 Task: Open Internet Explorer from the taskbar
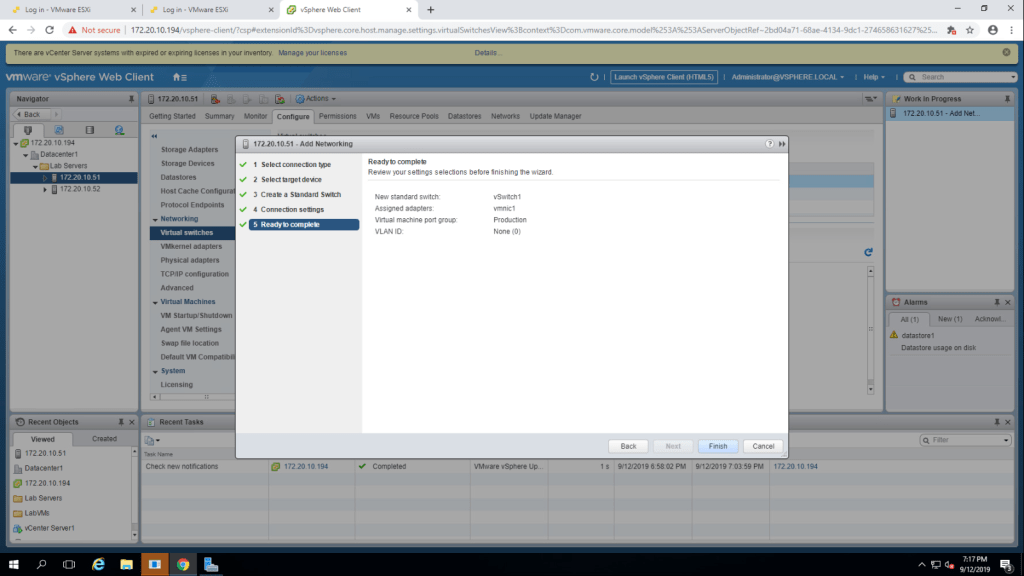(98, 564)
